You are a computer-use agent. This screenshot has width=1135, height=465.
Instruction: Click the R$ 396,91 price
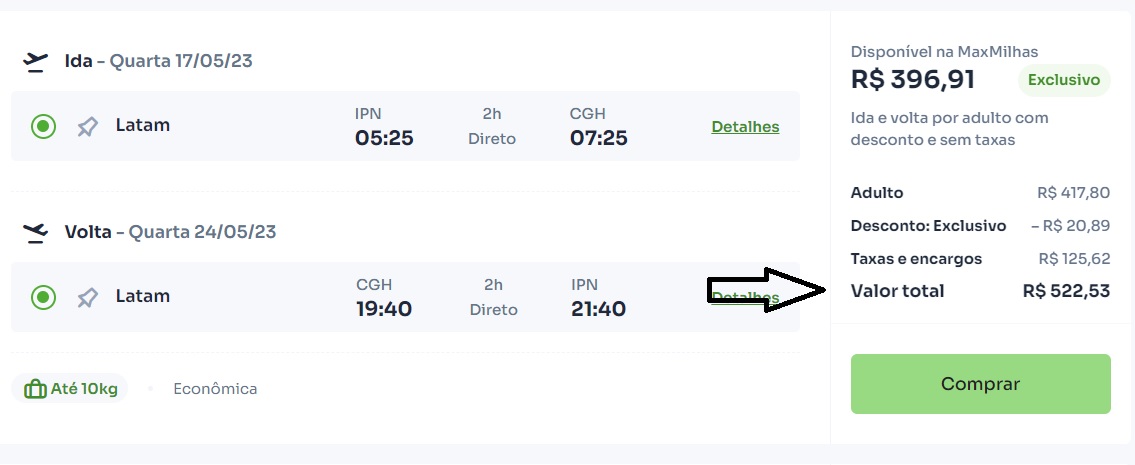point(913,79)
